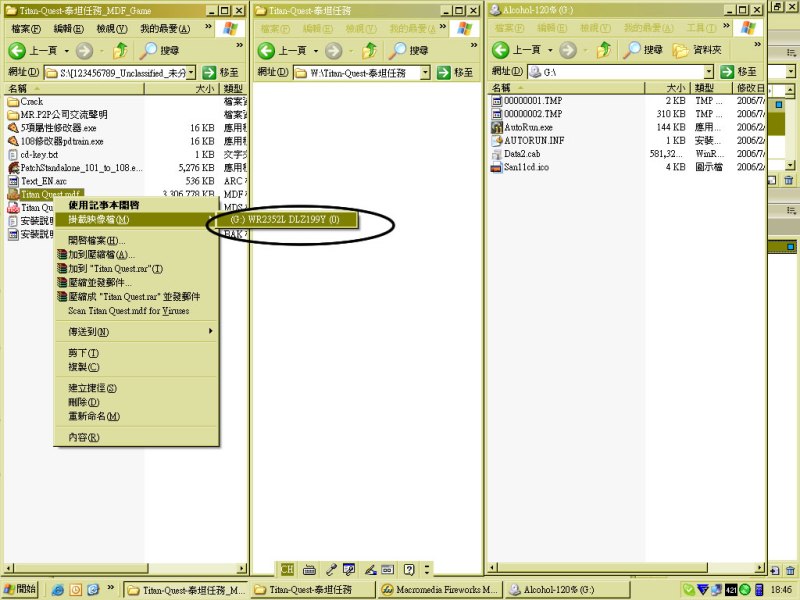800x600 pixels.
Task: Select the PatchStandalone_101_to_108 file icon
Action: 13,167
